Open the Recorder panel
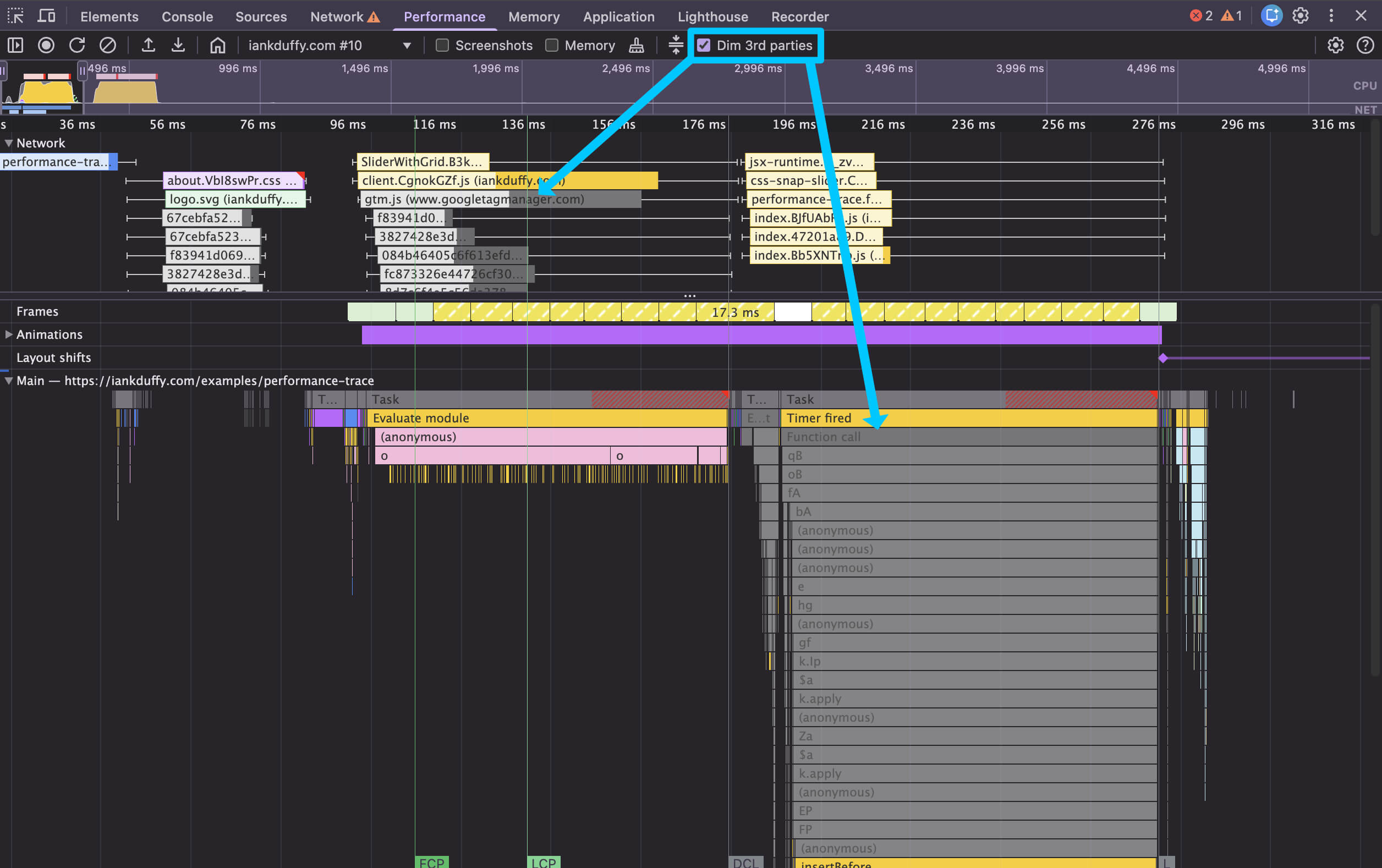Screen dimensions: 1382x868 [x=800, y=17]
